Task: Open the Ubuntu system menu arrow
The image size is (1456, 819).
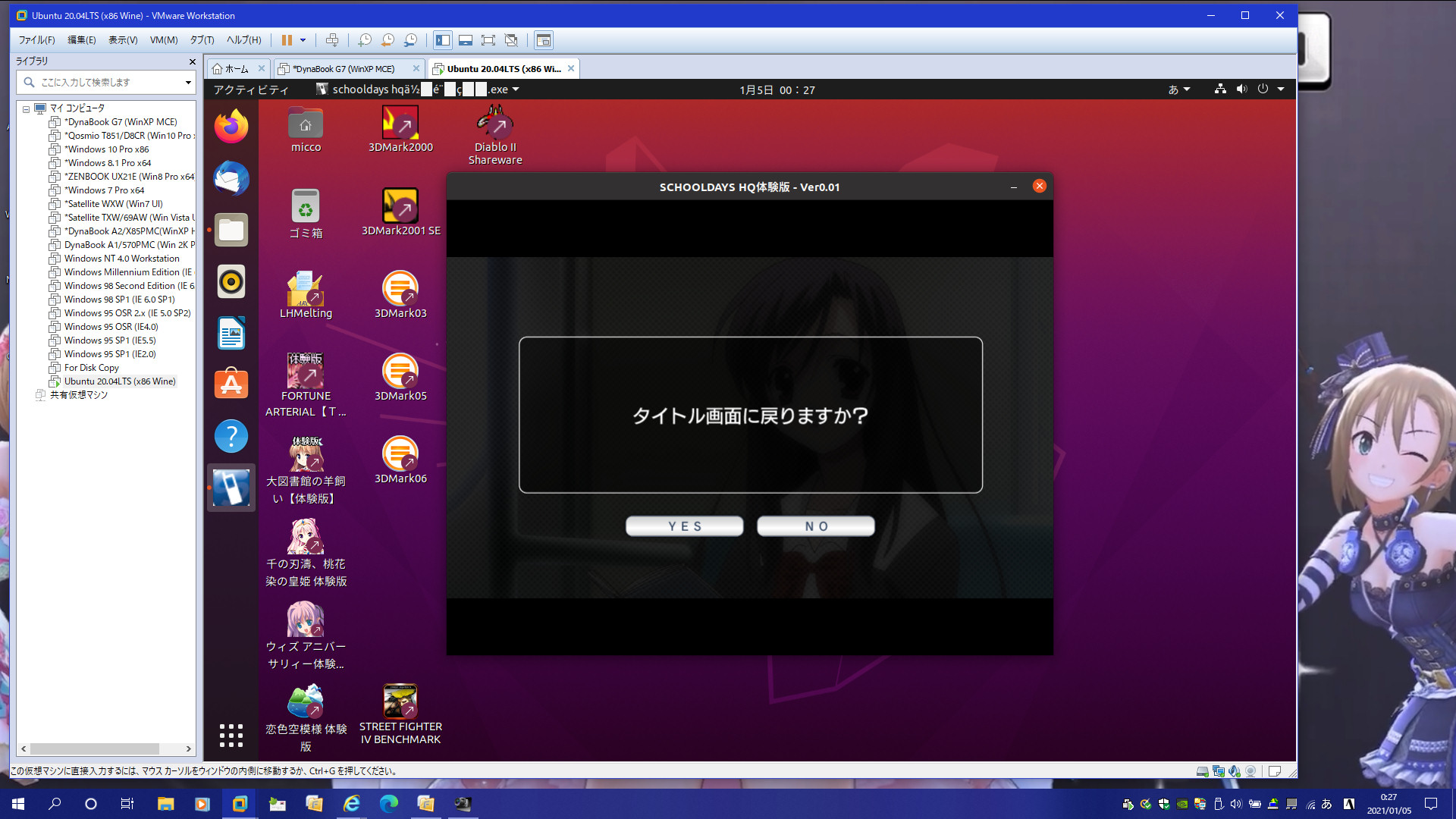Action: click(1281, 89)
